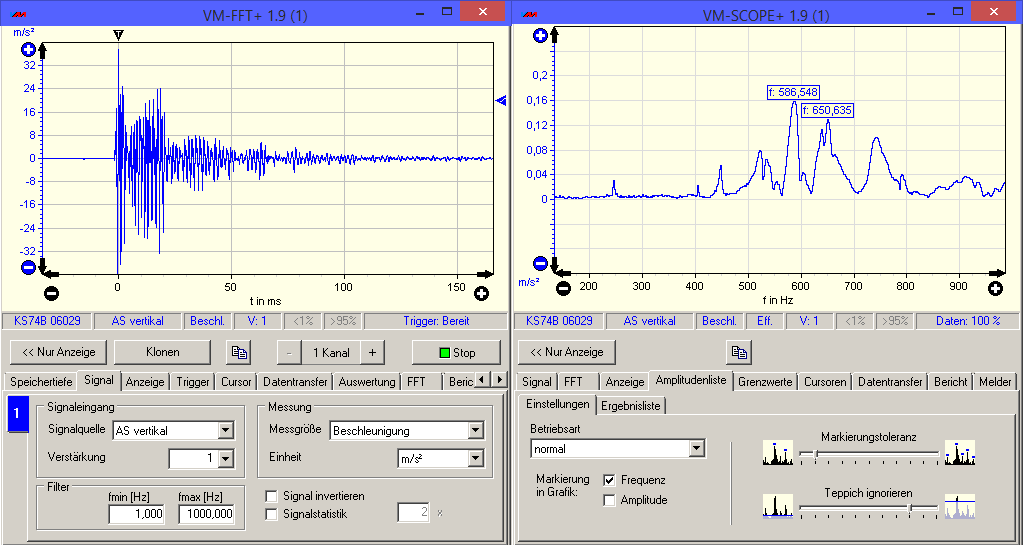Uncheck the Frequenz marking checkbox

(610, 480)
